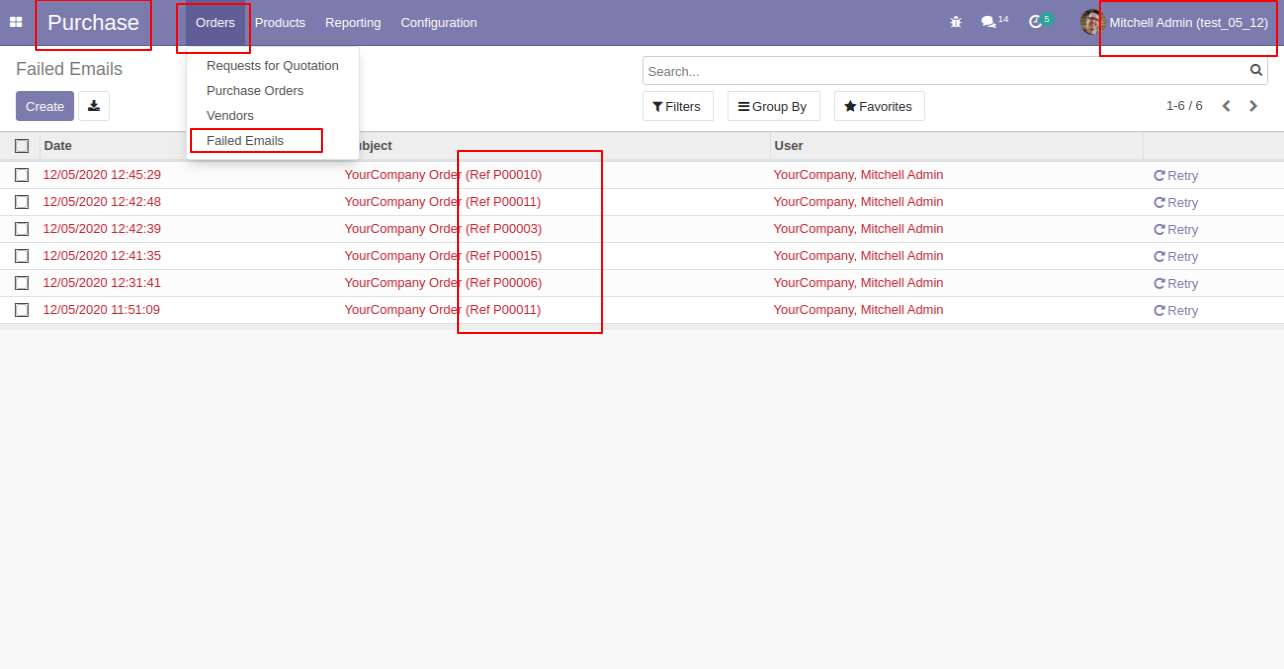Open the apps grid menu icon
This screenshot has height=669, width=1284.
16,22
